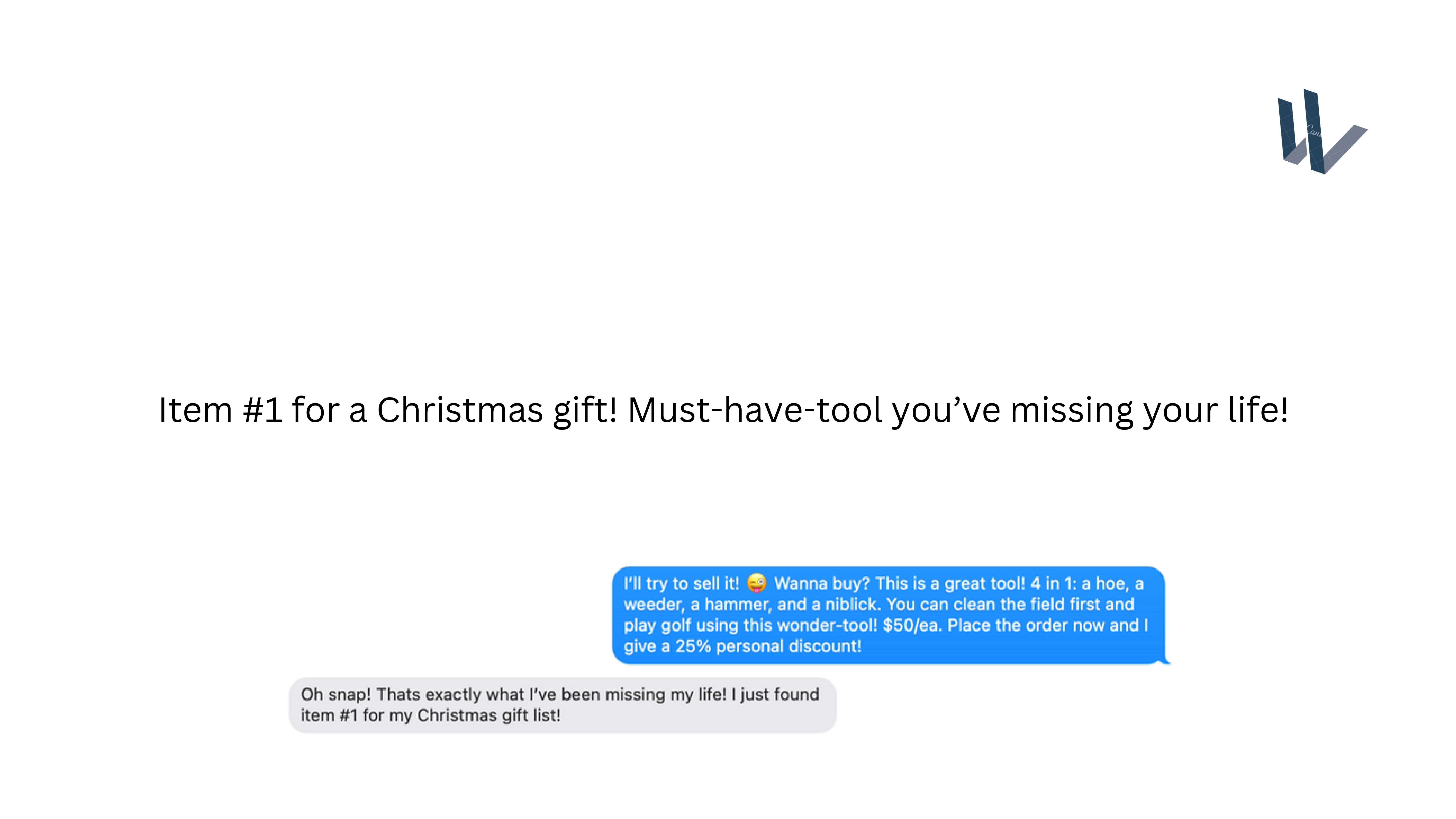Click "missing your life!" in the headline
Screen dimensions: 1456x819
1149,410
